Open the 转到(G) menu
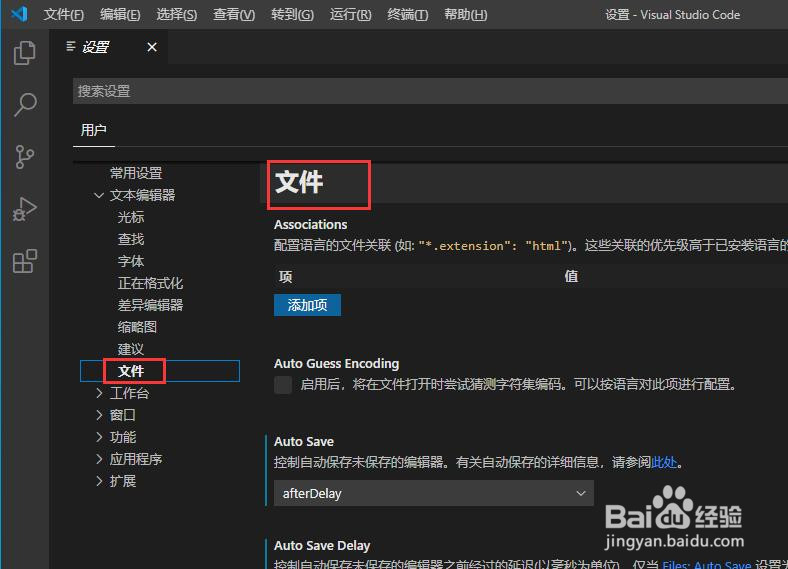 pyautogui.click(x=292, y=15)
